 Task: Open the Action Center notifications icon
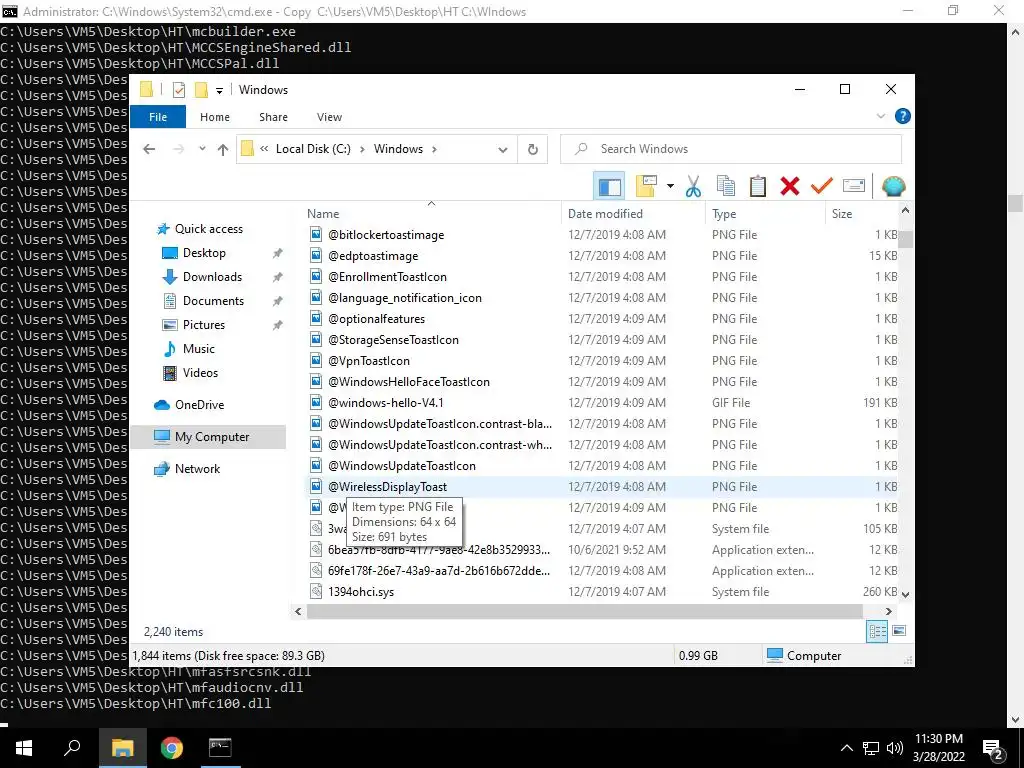[x=993, y=748]
